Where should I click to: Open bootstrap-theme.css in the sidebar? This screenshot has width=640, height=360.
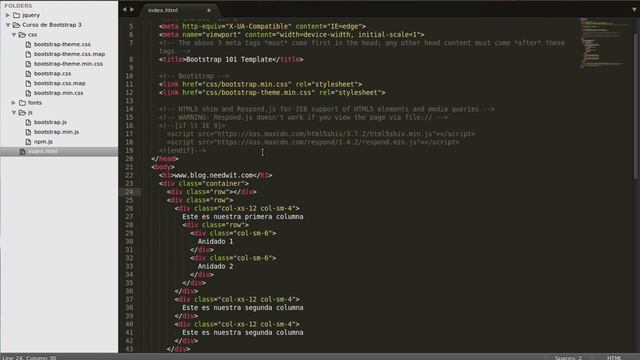(62, 44)
